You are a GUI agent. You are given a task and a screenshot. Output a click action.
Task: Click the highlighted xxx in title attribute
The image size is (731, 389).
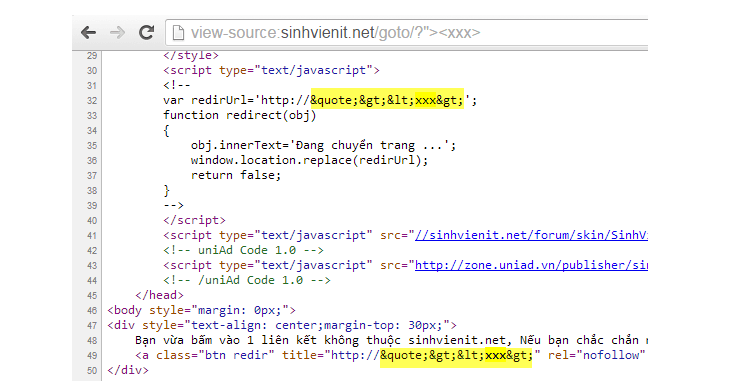pos(495,355)
